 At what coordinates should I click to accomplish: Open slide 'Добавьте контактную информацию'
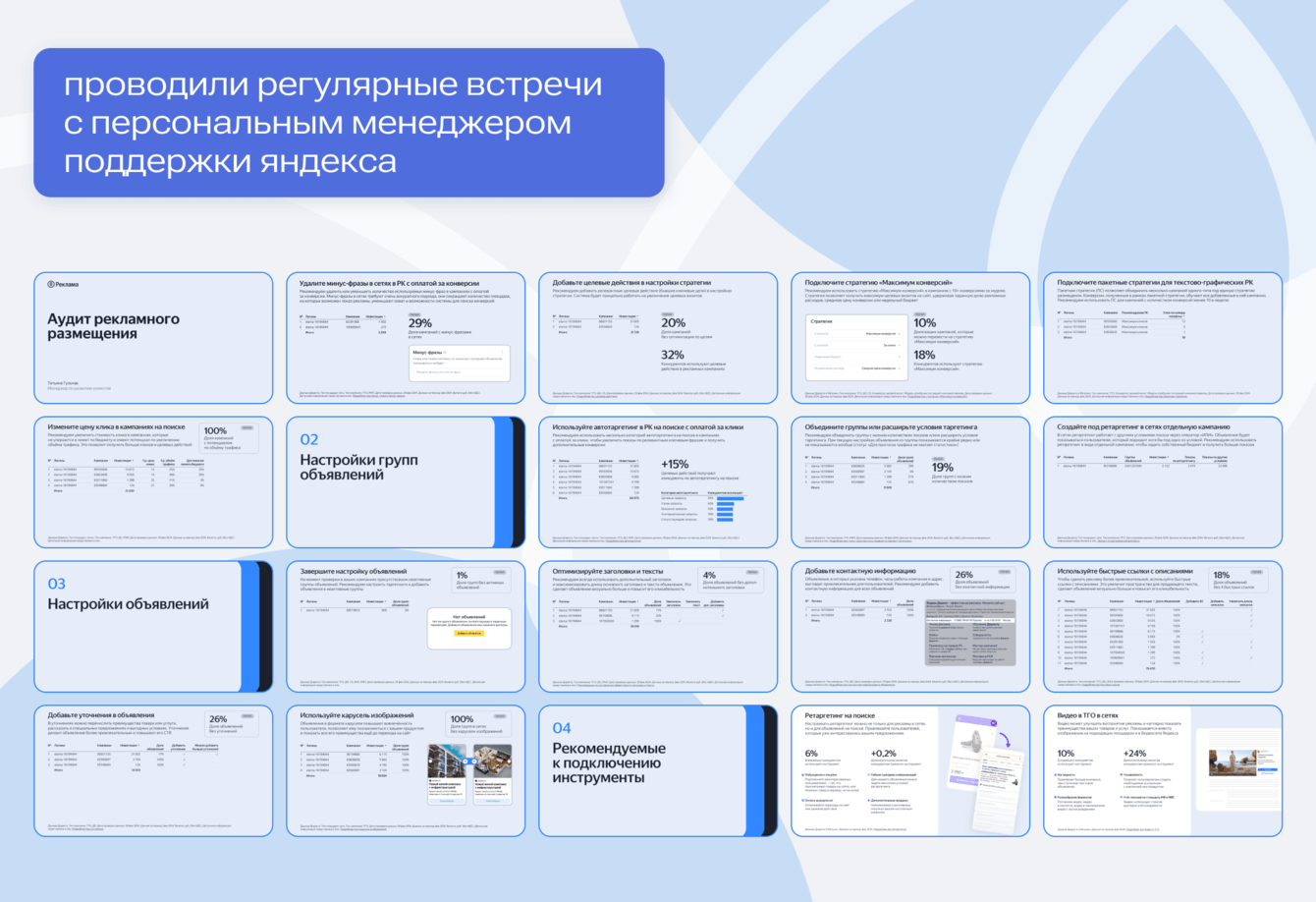pyautogui.click(x=910, y=627)
